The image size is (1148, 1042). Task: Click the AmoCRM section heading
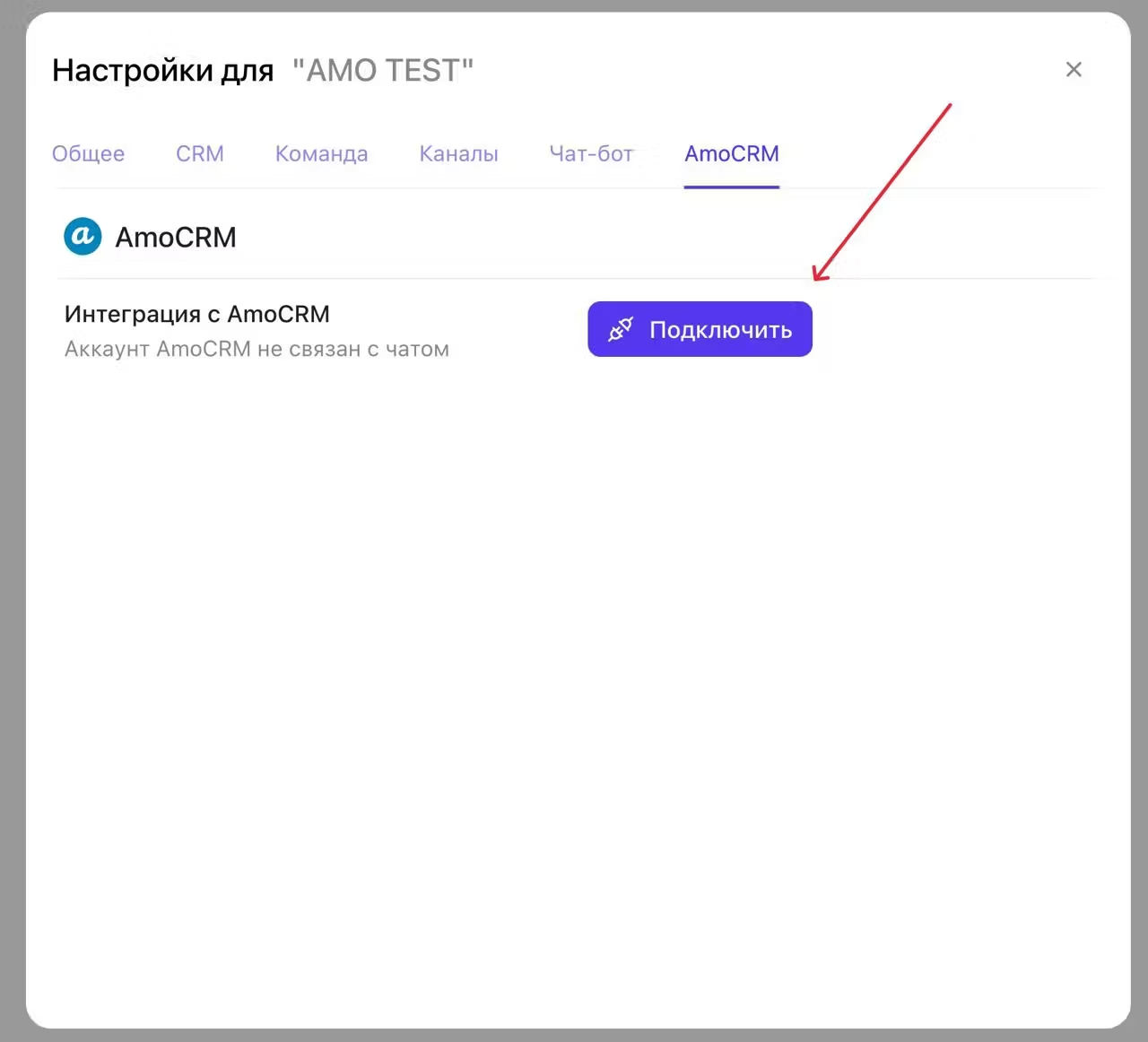click(176, 238)
